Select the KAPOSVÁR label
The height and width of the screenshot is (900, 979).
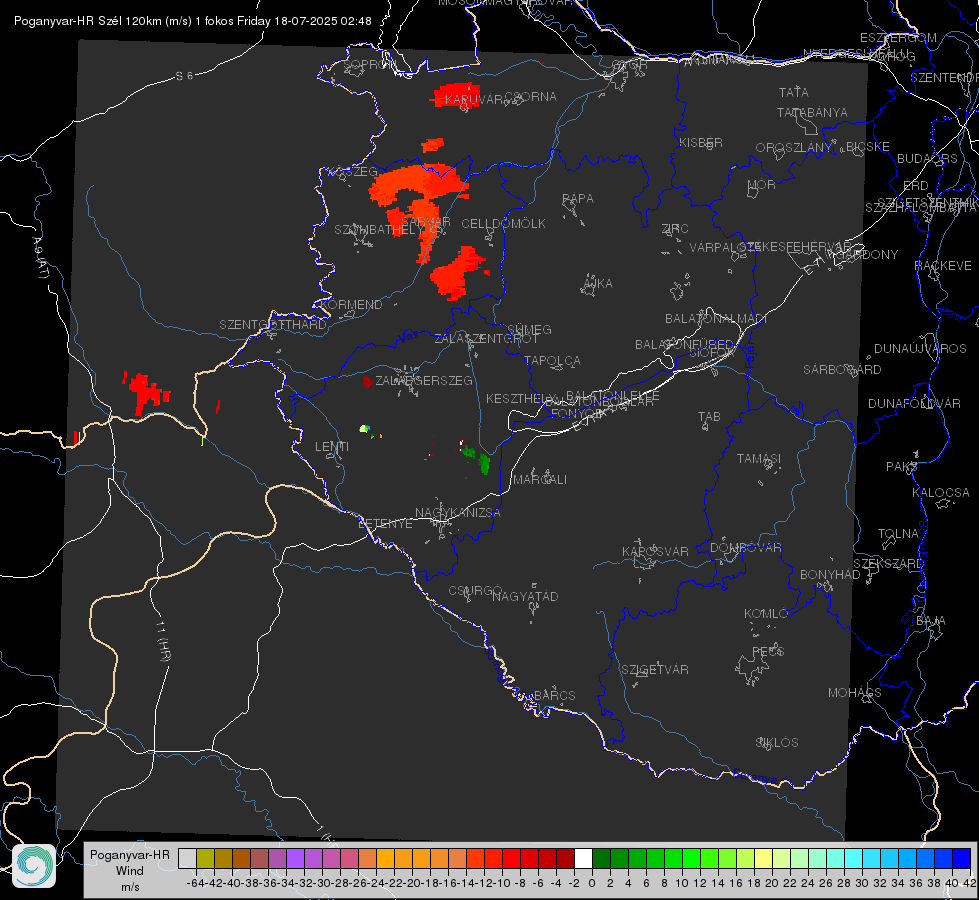click(x=655, y=551)
